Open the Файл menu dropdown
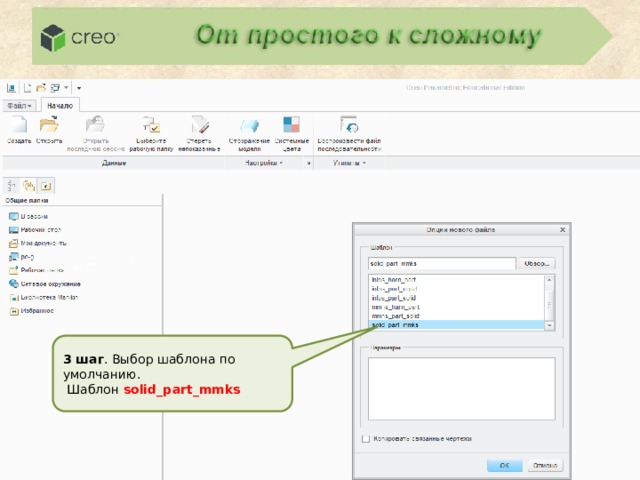This screenshot has height=480, width=640. pyautogui.click(x=19, y=106)
